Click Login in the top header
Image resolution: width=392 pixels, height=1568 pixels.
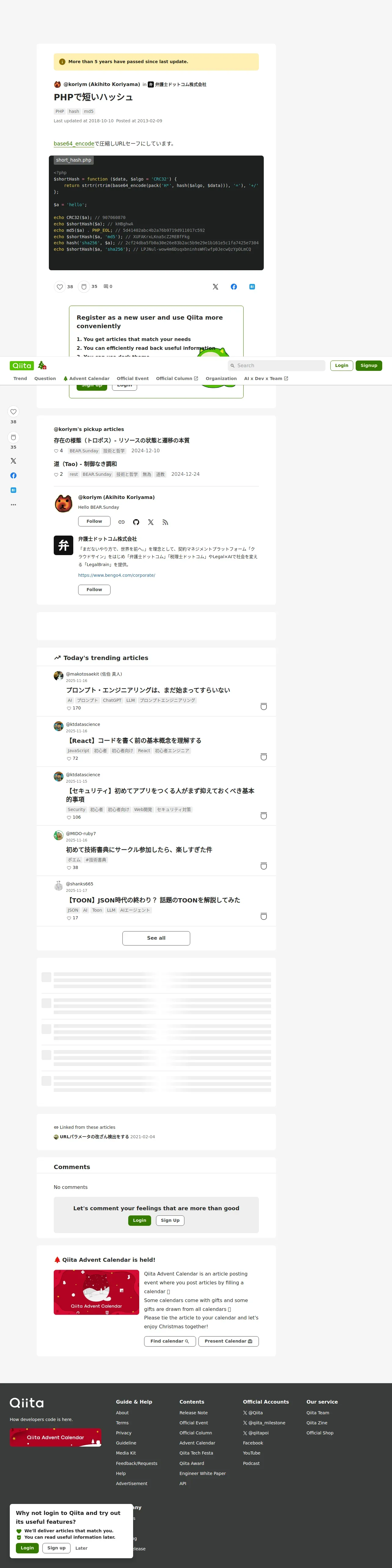(341, 366)
